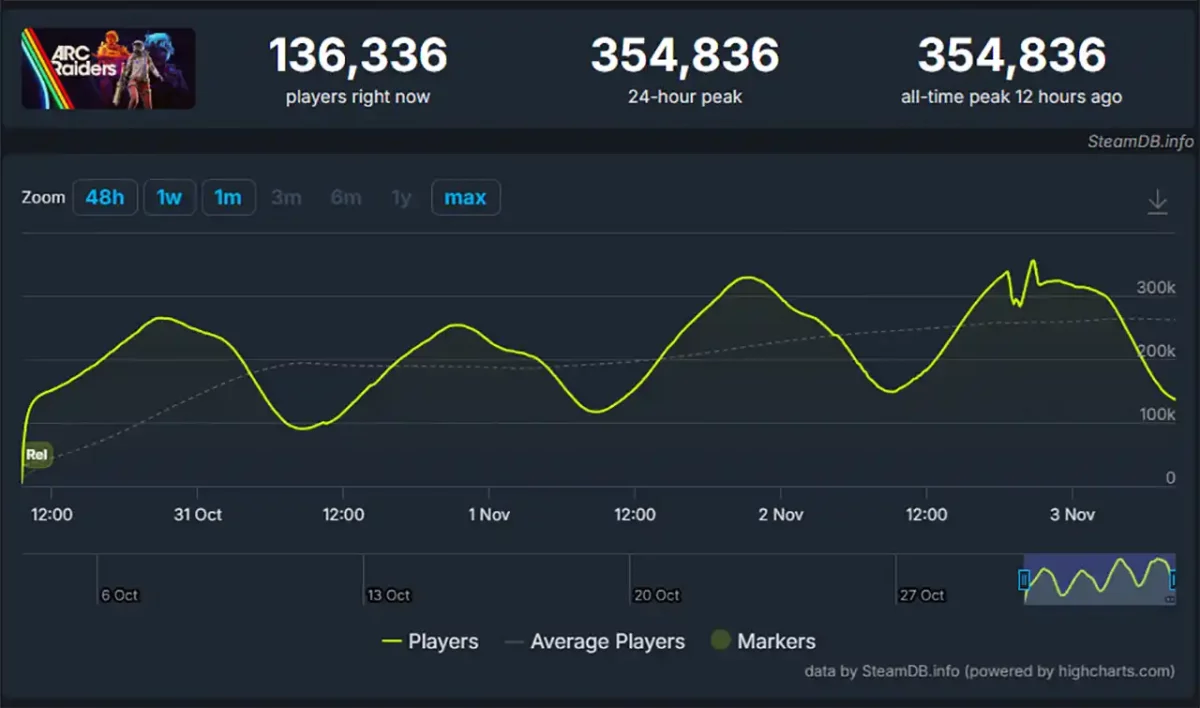Viewport: 1200px width, 708px height.
Task: Click the right navigator handle icon
Action: tap(1172, 580)
